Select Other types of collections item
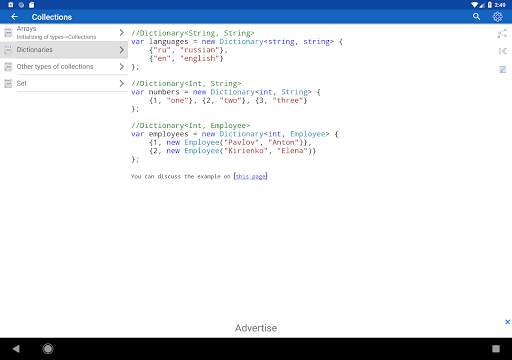Image resolution: width=512 pixels, height=360 pixels. (64, 67)
